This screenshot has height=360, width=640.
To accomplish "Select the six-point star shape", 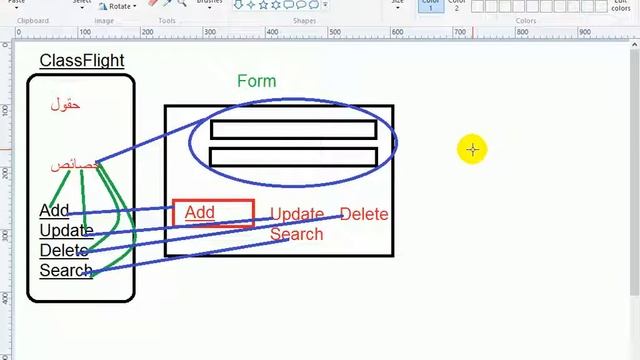I will (276, 4).
